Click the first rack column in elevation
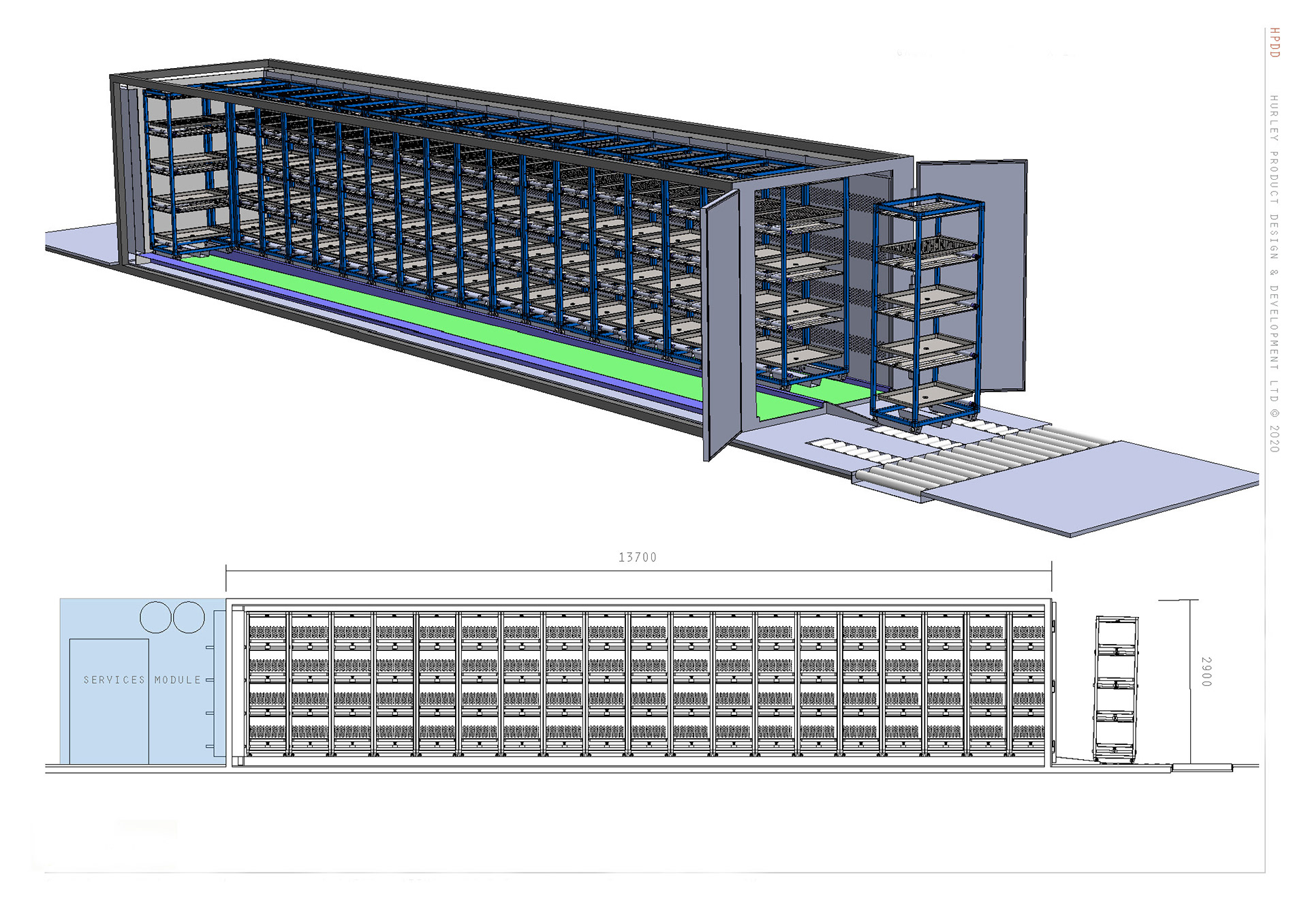 [267, 683]
